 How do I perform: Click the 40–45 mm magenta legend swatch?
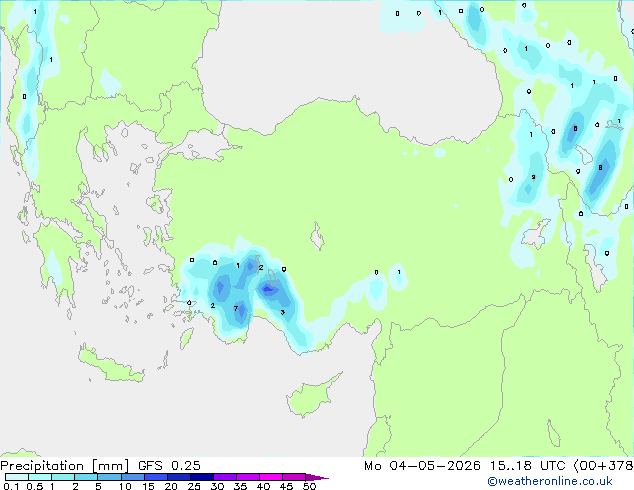coord(271,477)
